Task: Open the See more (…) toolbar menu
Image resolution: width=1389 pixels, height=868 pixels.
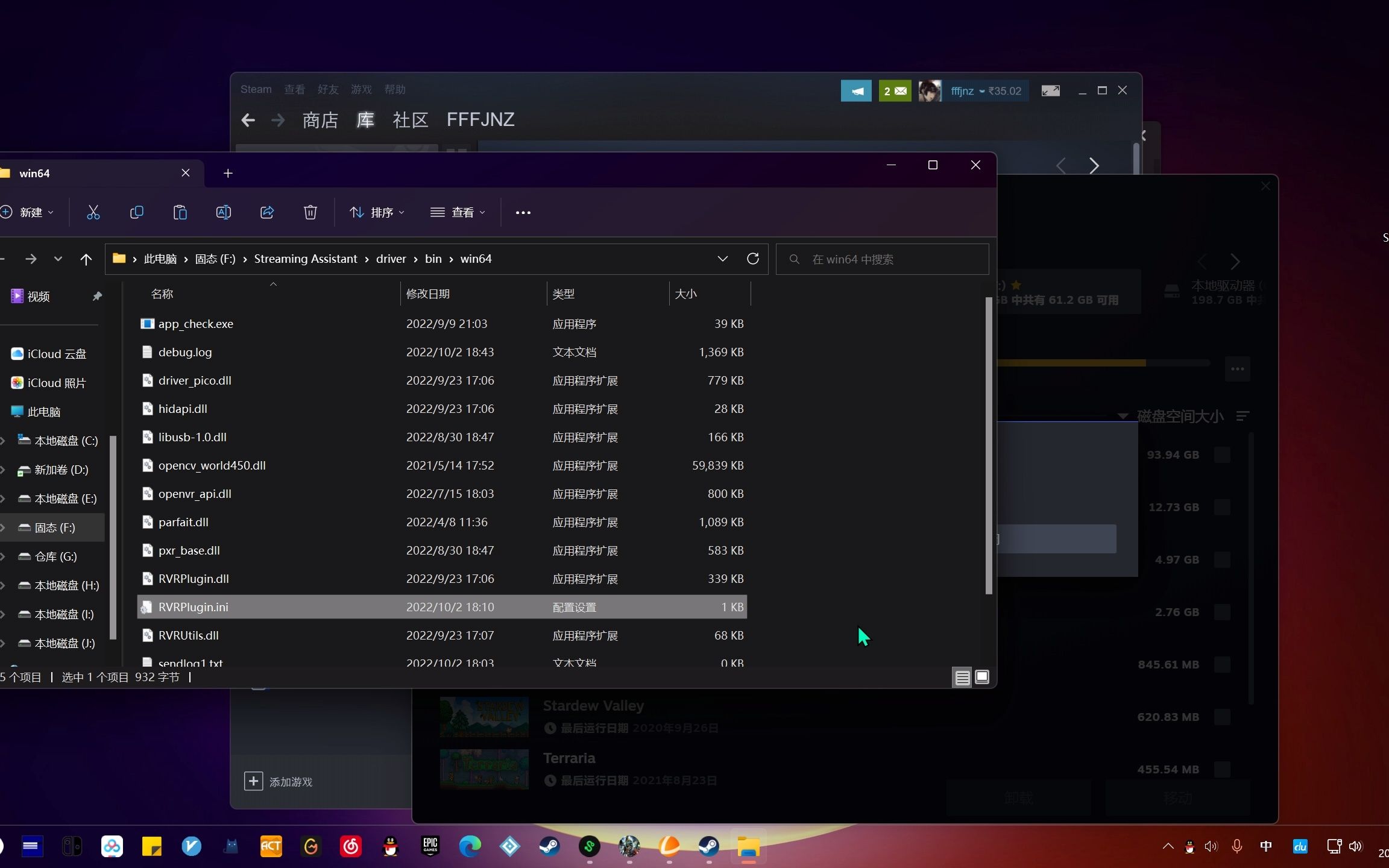Action: point(523,213)
